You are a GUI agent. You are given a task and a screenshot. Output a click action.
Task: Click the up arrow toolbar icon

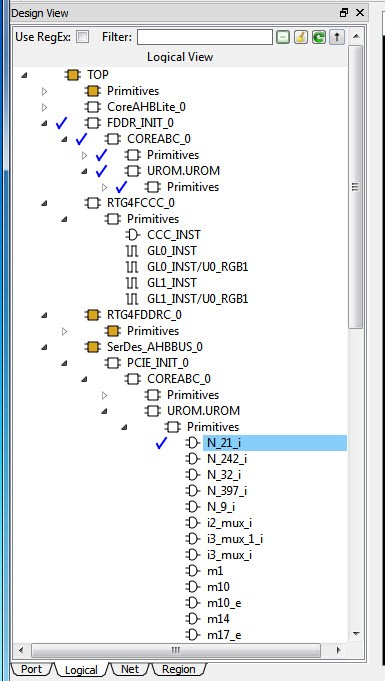[337, 37]
